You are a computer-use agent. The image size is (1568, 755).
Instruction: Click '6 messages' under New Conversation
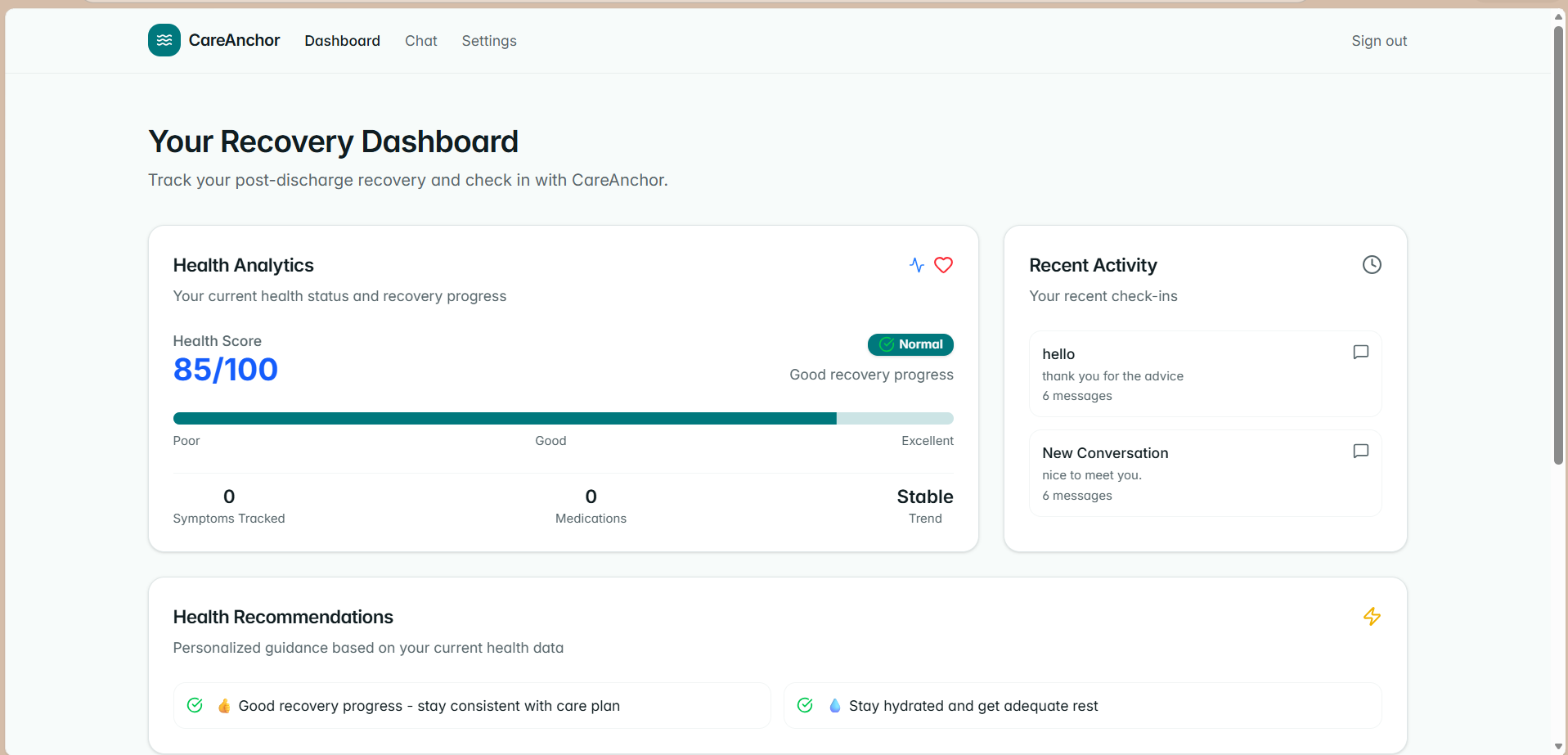click(x=1077, y=496)
